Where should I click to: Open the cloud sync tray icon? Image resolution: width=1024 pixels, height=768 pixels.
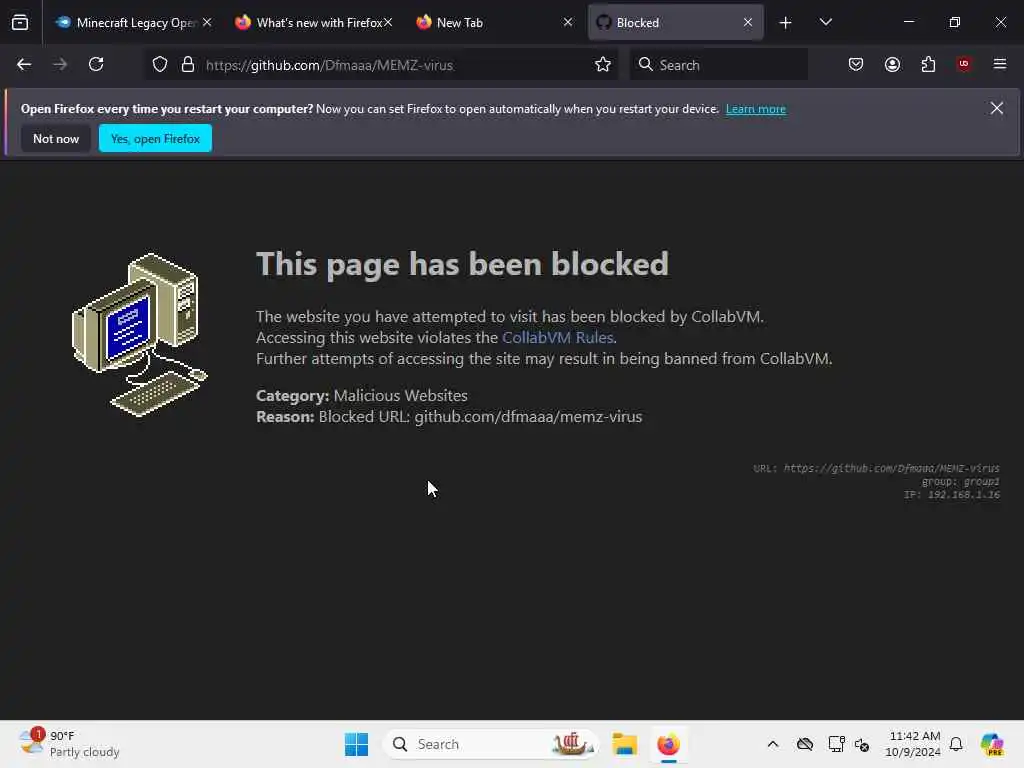[x=805, y=744]
